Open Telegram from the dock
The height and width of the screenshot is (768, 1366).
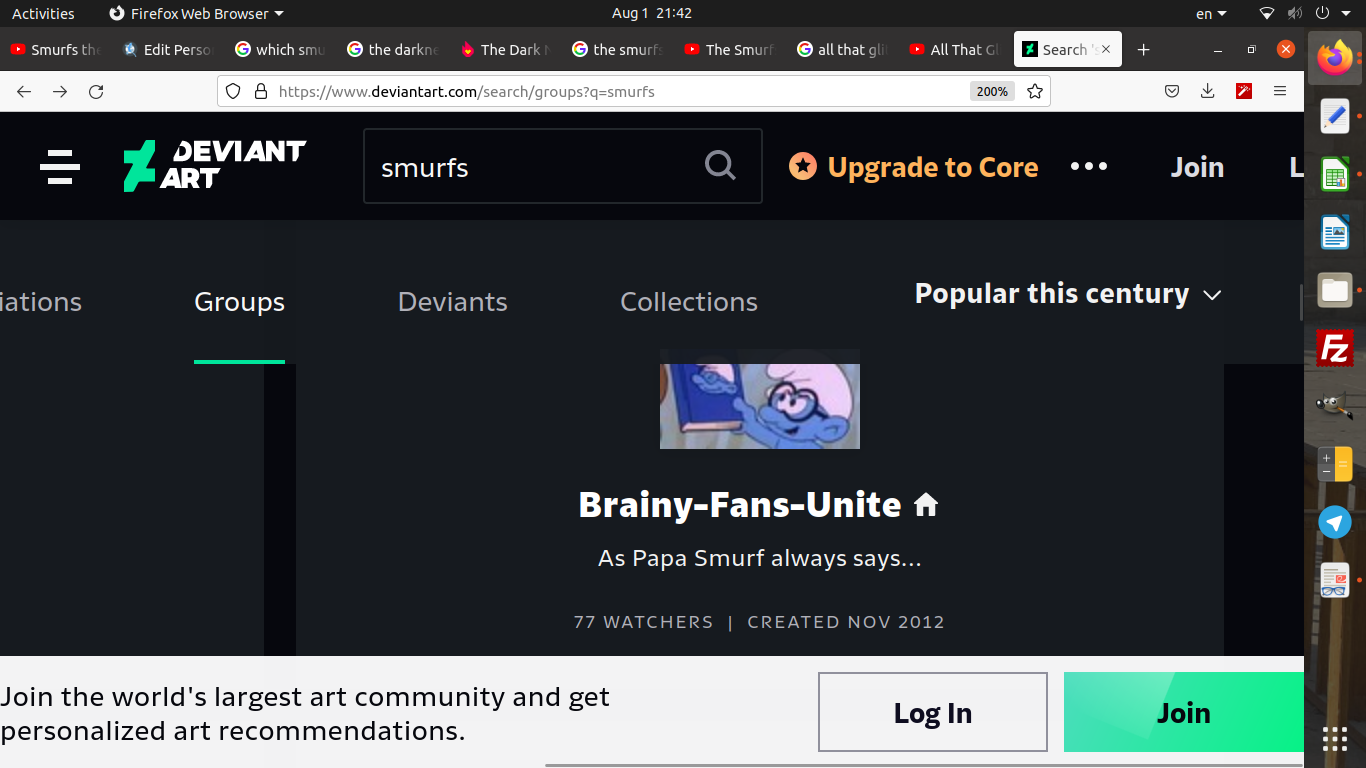[1335, 521]
